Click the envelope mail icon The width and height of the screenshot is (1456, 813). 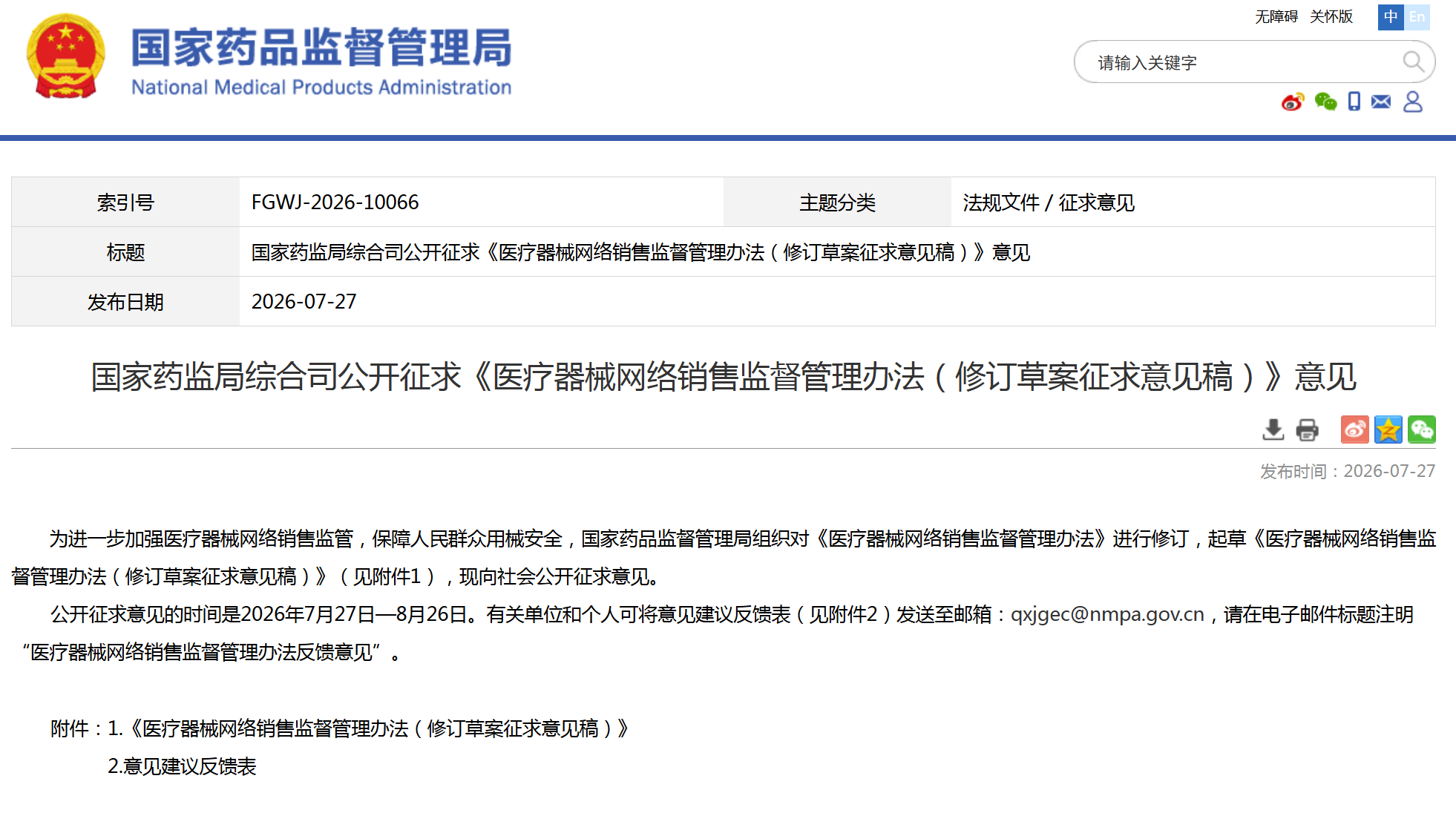(x=1381, y=102)
